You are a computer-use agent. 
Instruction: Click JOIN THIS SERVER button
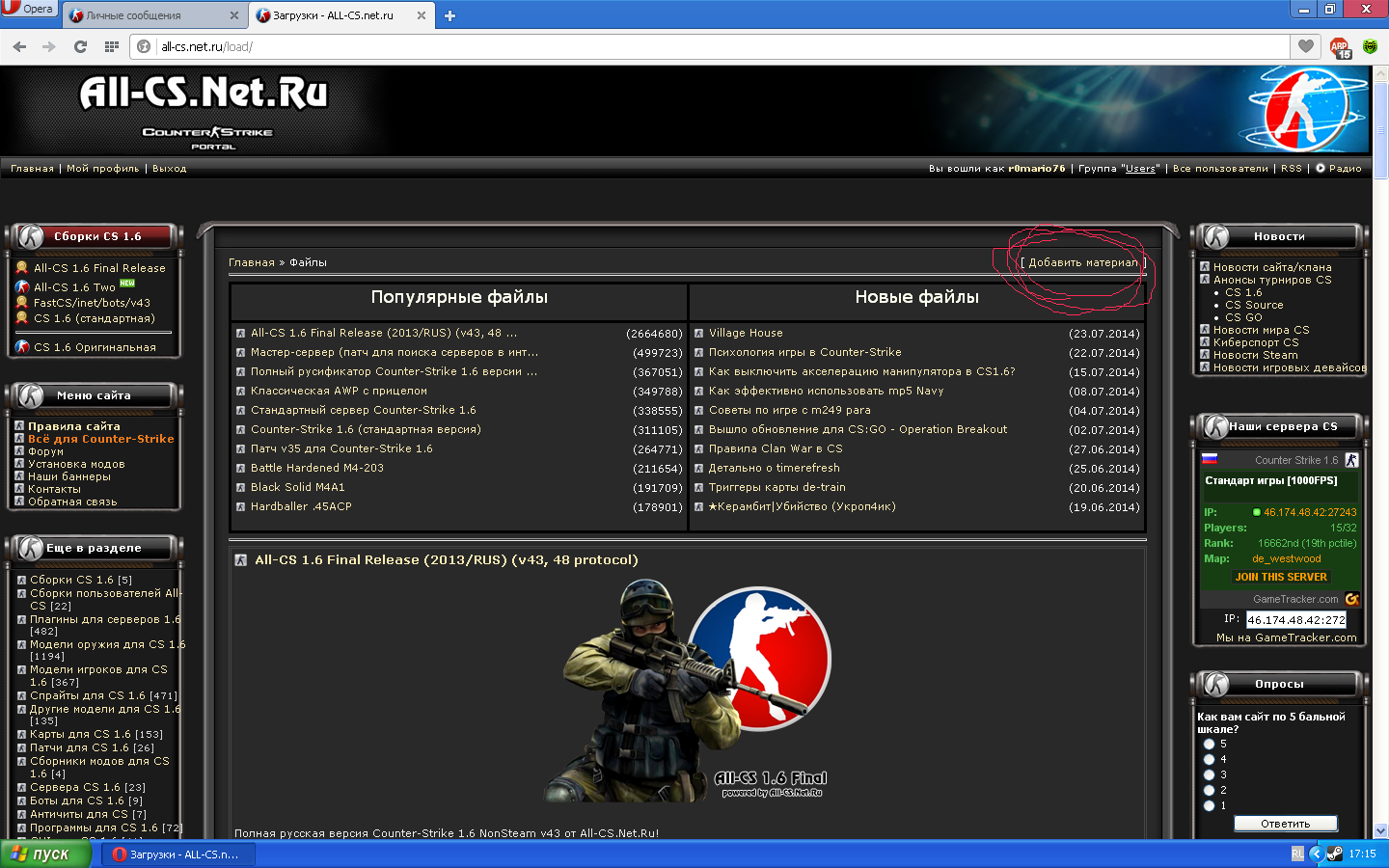[1281, 577]
